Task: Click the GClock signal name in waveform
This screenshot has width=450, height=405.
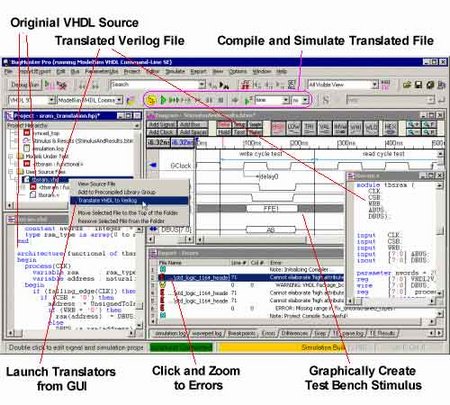Action: (181, 165)
